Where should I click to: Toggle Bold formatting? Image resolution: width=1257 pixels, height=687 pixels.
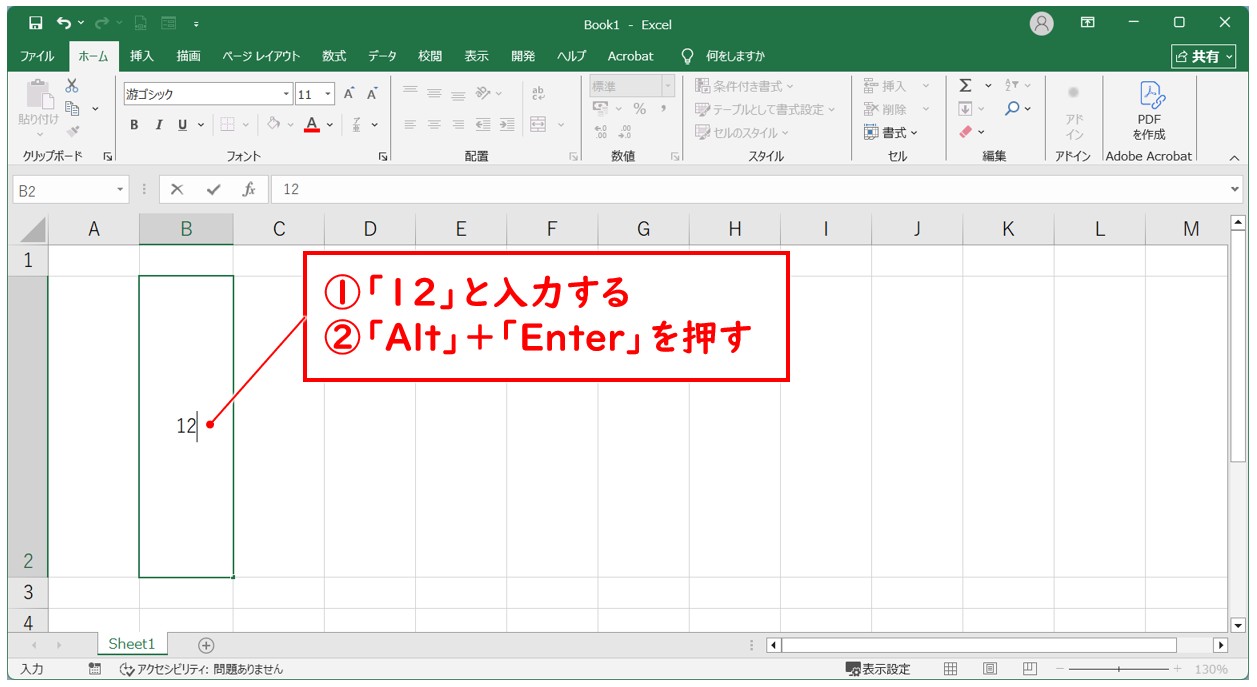134,125
